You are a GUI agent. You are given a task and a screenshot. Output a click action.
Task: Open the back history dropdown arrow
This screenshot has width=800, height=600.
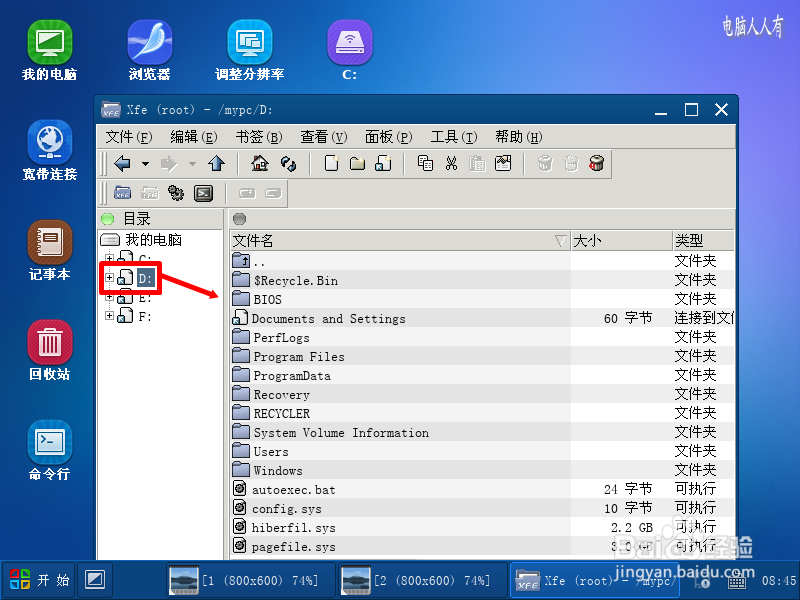[145, 164]
